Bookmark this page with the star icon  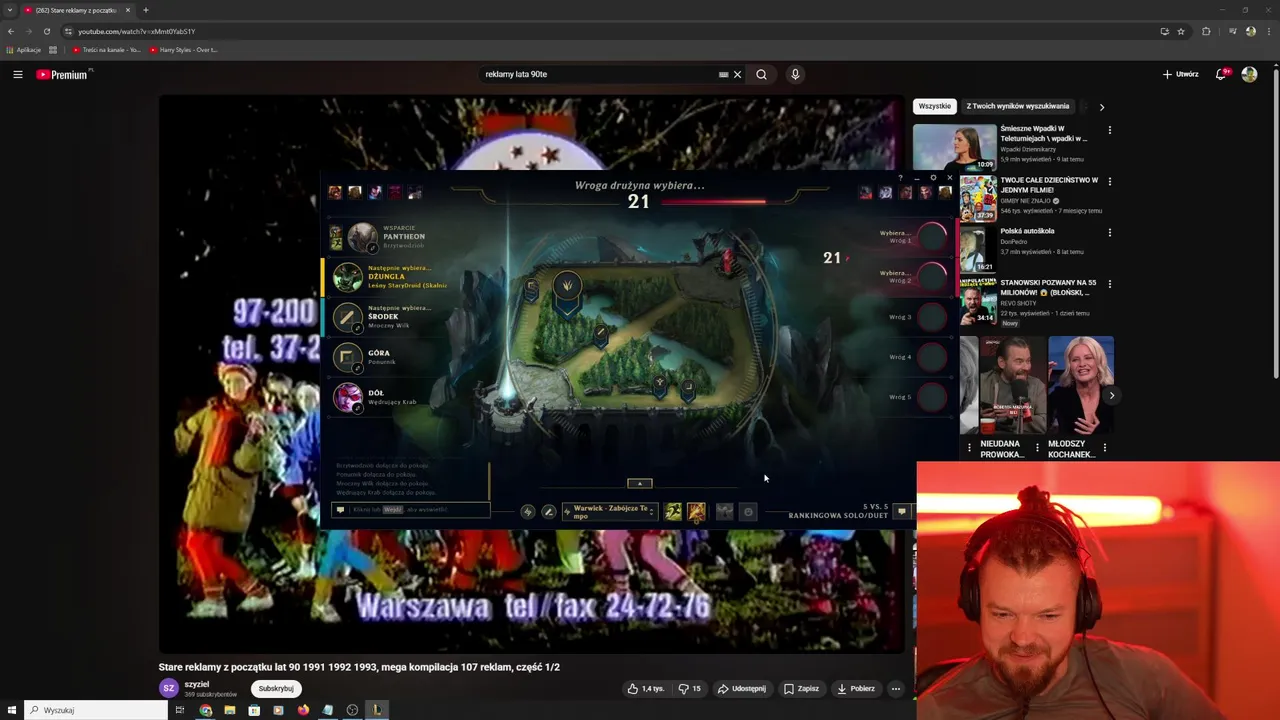(1181, 31)
